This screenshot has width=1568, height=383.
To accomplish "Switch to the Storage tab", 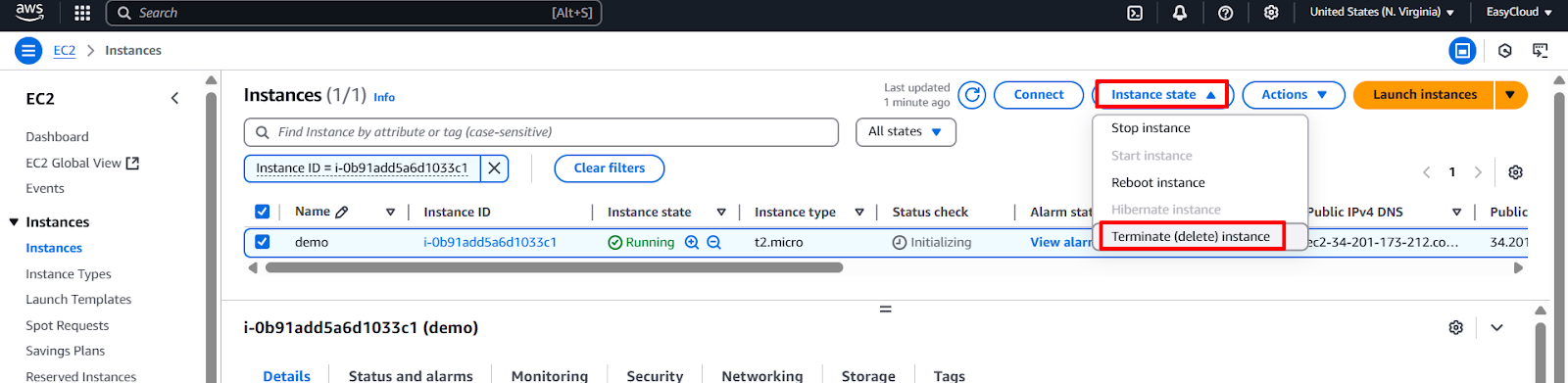I will pyautogui.click(x=868, y=375).
